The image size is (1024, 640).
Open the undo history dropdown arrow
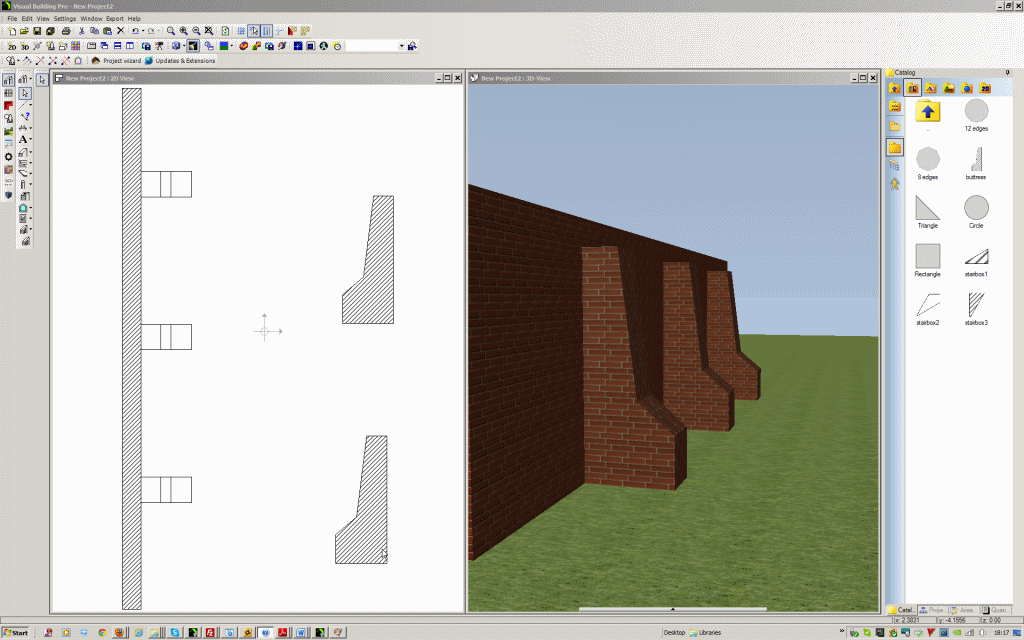[141, 31]
